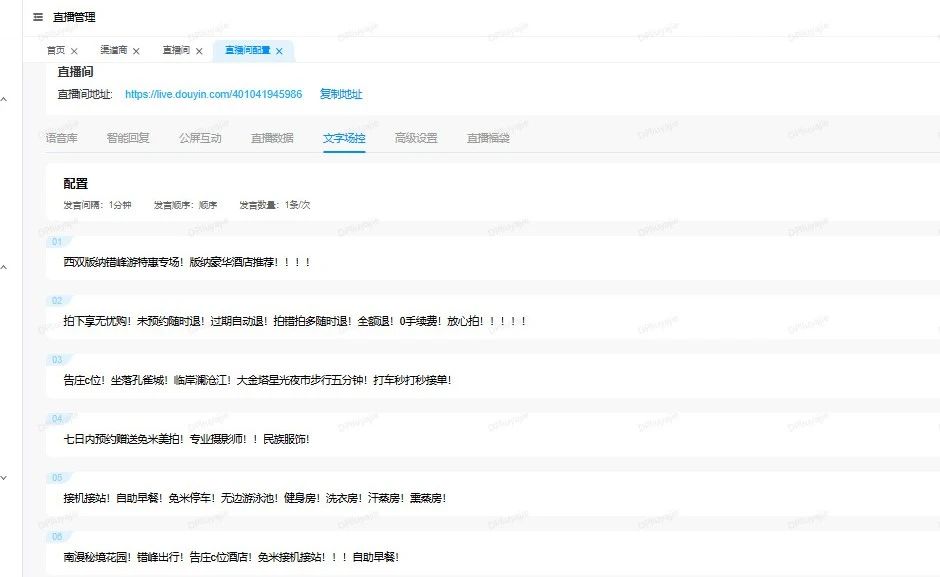
Task: Close the 直播间 tab
Action: 199,51
